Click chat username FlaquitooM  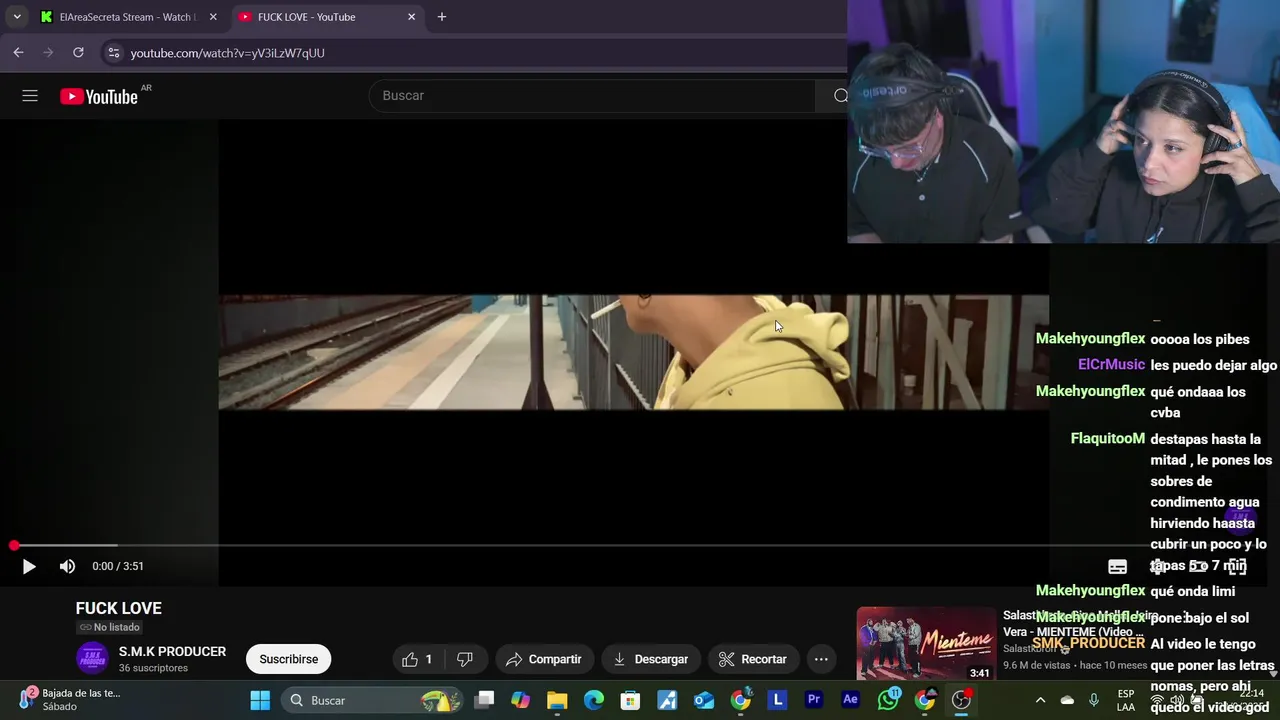[1108, 438]
